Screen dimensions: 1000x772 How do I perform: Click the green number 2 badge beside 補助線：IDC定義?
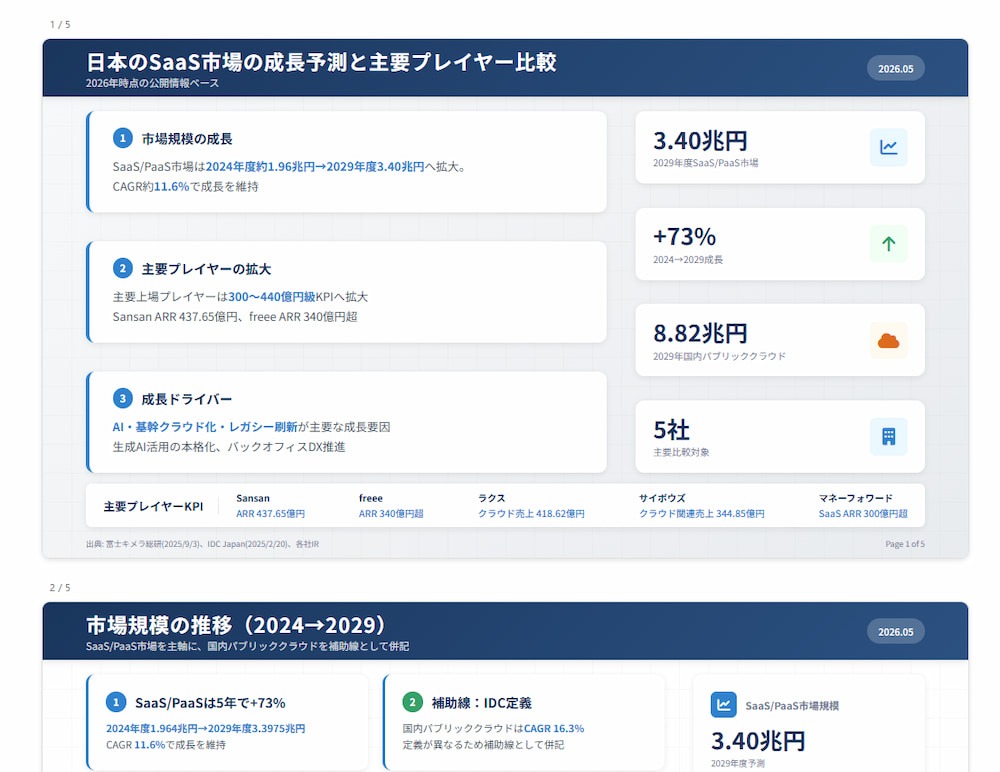pos(412,702)
